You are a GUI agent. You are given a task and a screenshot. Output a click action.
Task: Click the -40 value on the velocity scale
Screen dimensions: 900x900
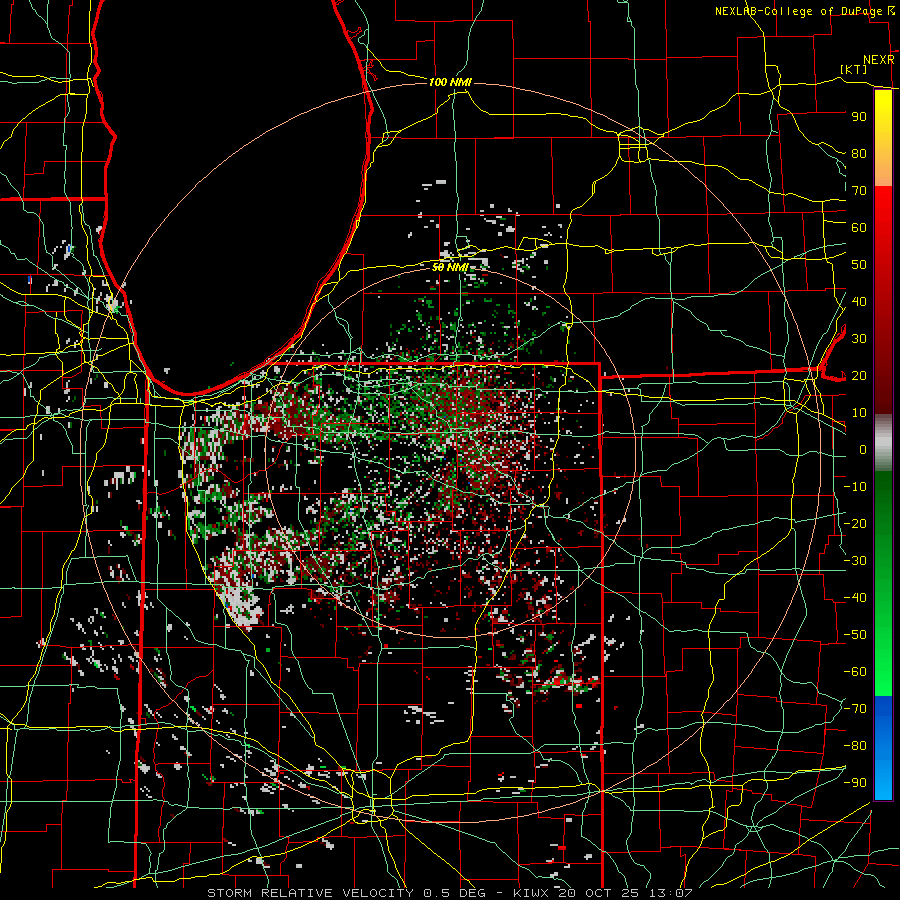(855, 598)
